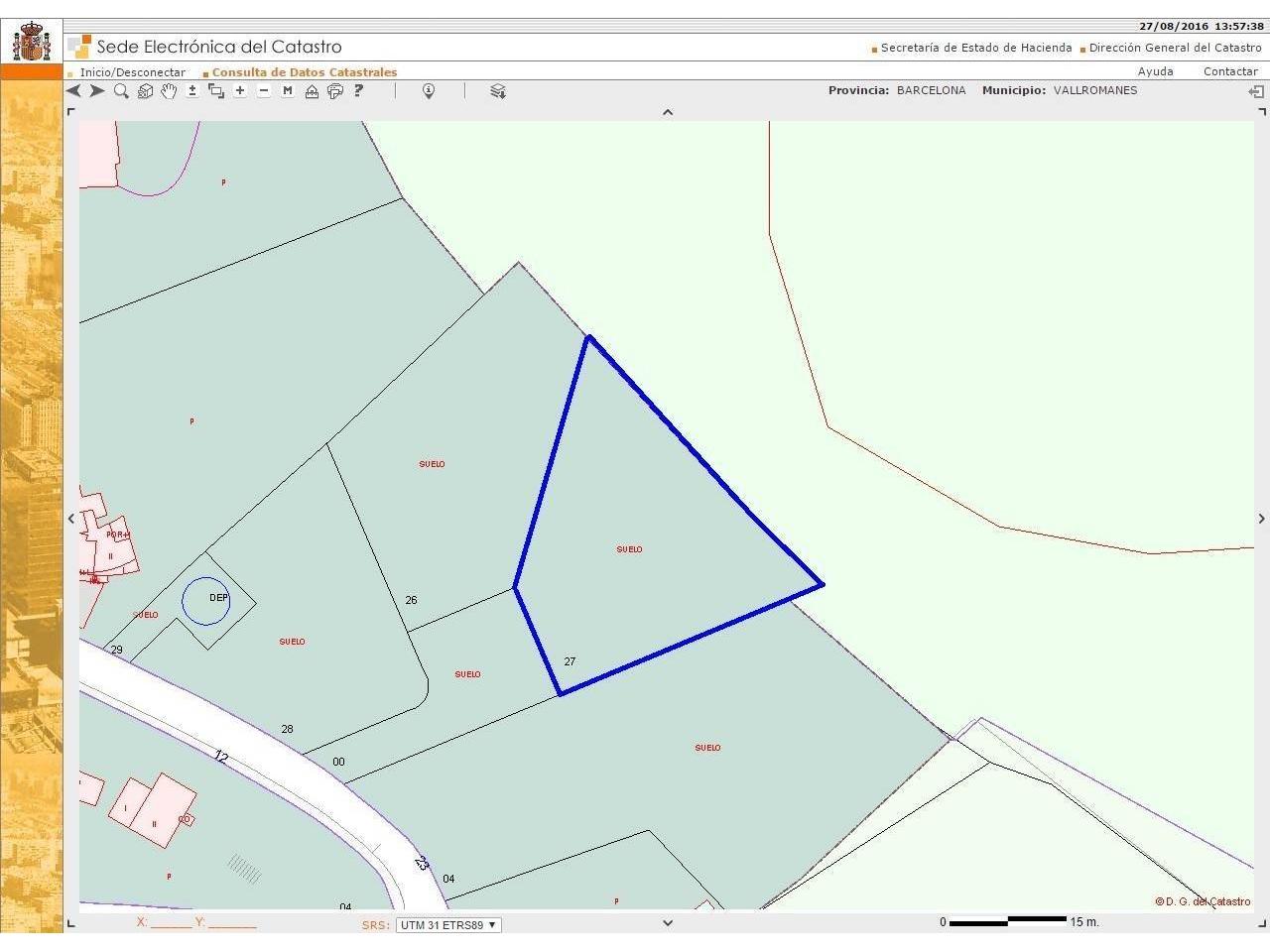Viewport: 1270px width, 952px height.
Task: Choose the zoom window rectangle tool
Action: [x=216, y=91]
